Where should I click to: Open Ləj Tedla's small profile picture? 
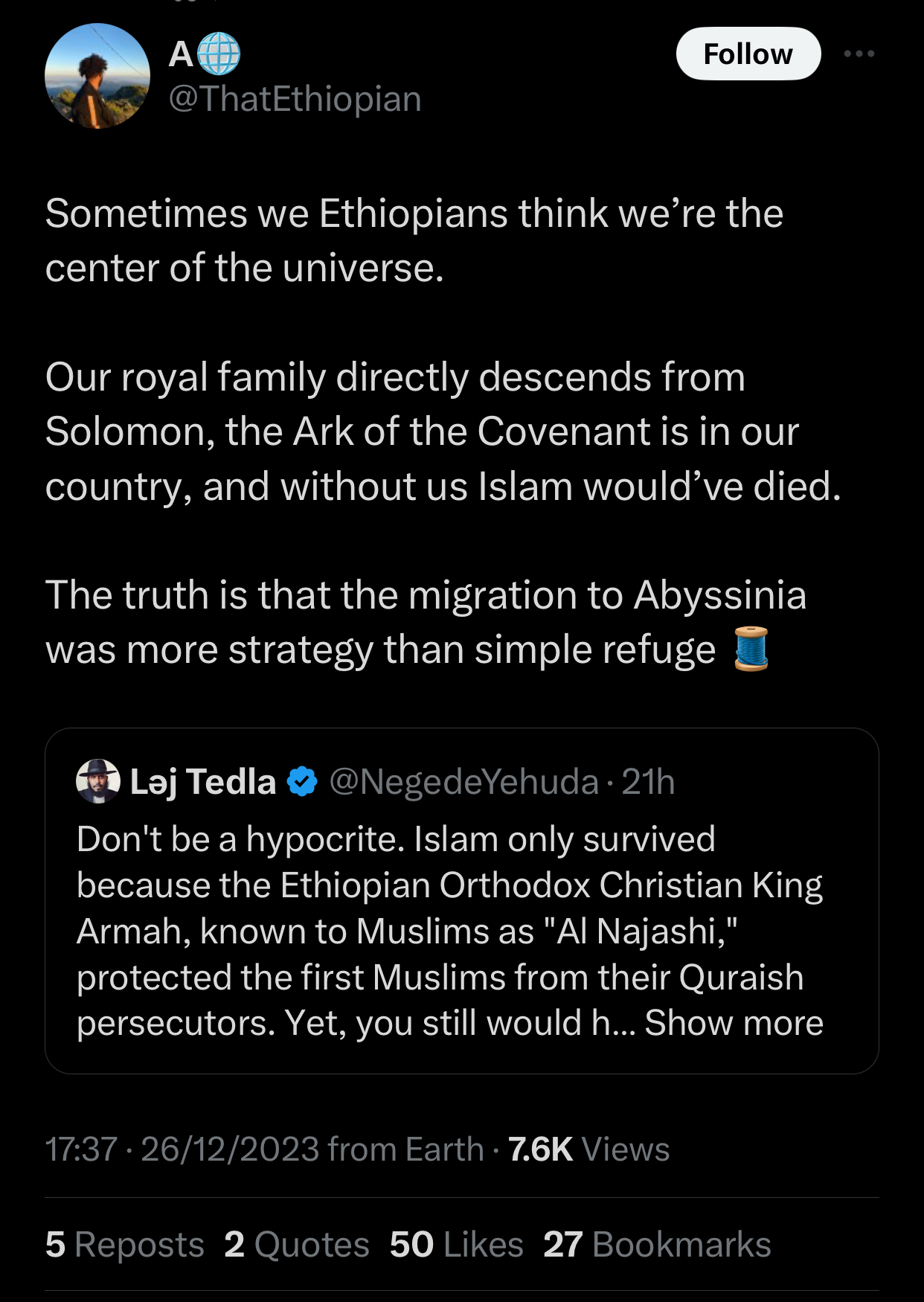point(98,781)
